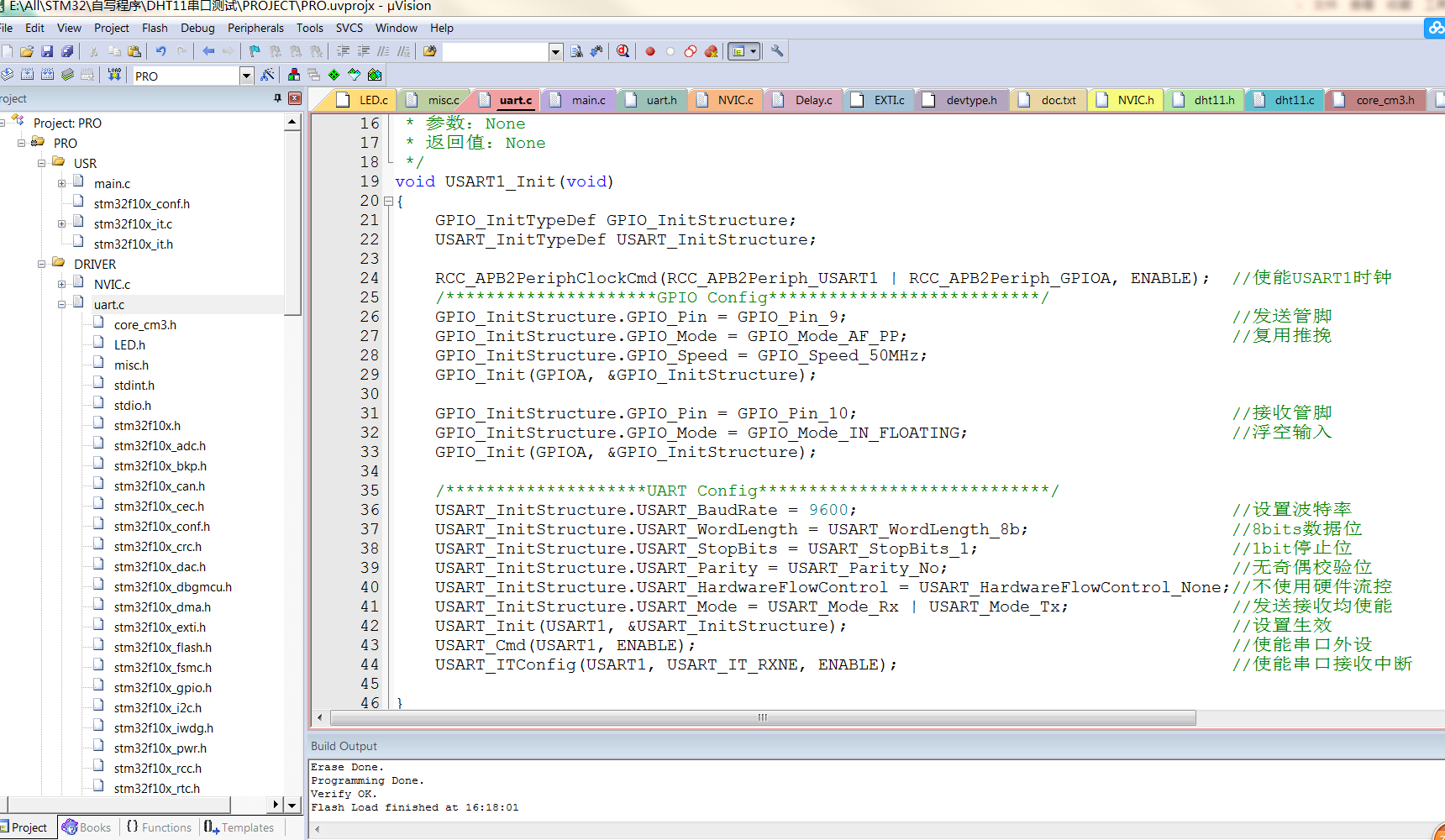Open Options for Target magic wand icon
The height and width of the screenshot is (840, 1445).
point(267,75)
